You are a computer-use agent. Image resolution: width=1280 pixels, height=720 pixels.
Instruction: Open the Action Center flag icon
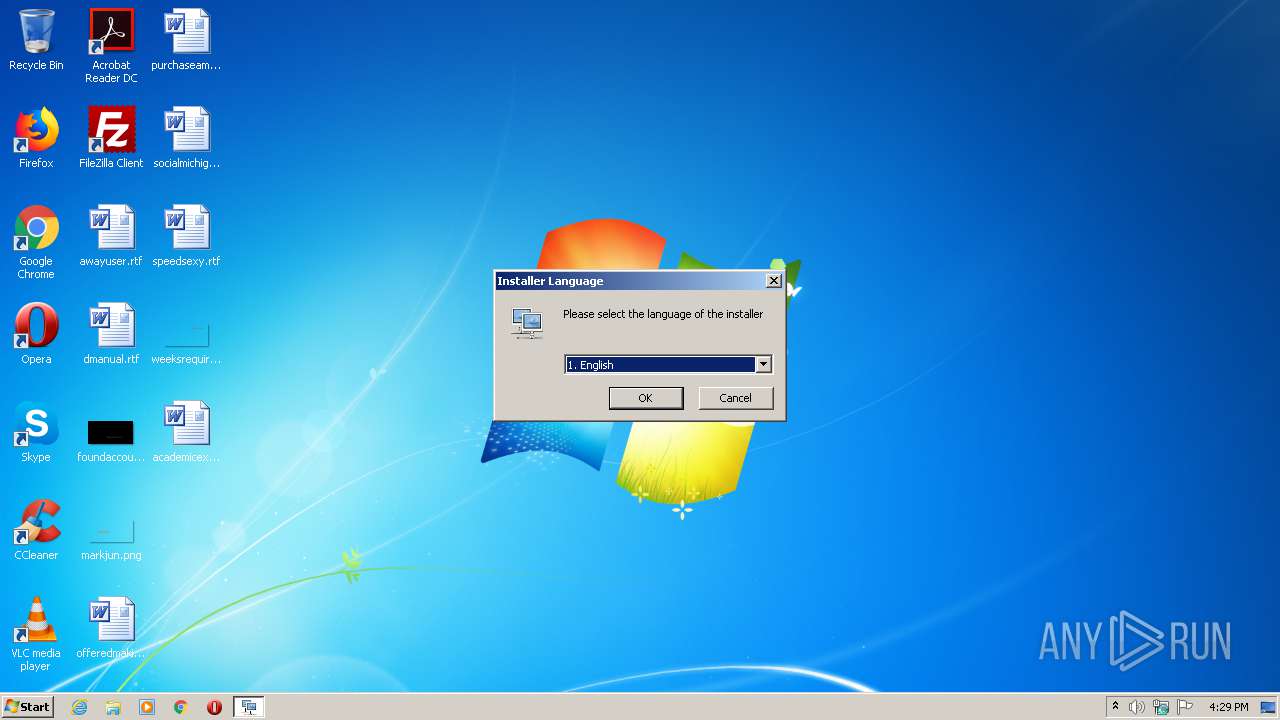[1185, 707]
